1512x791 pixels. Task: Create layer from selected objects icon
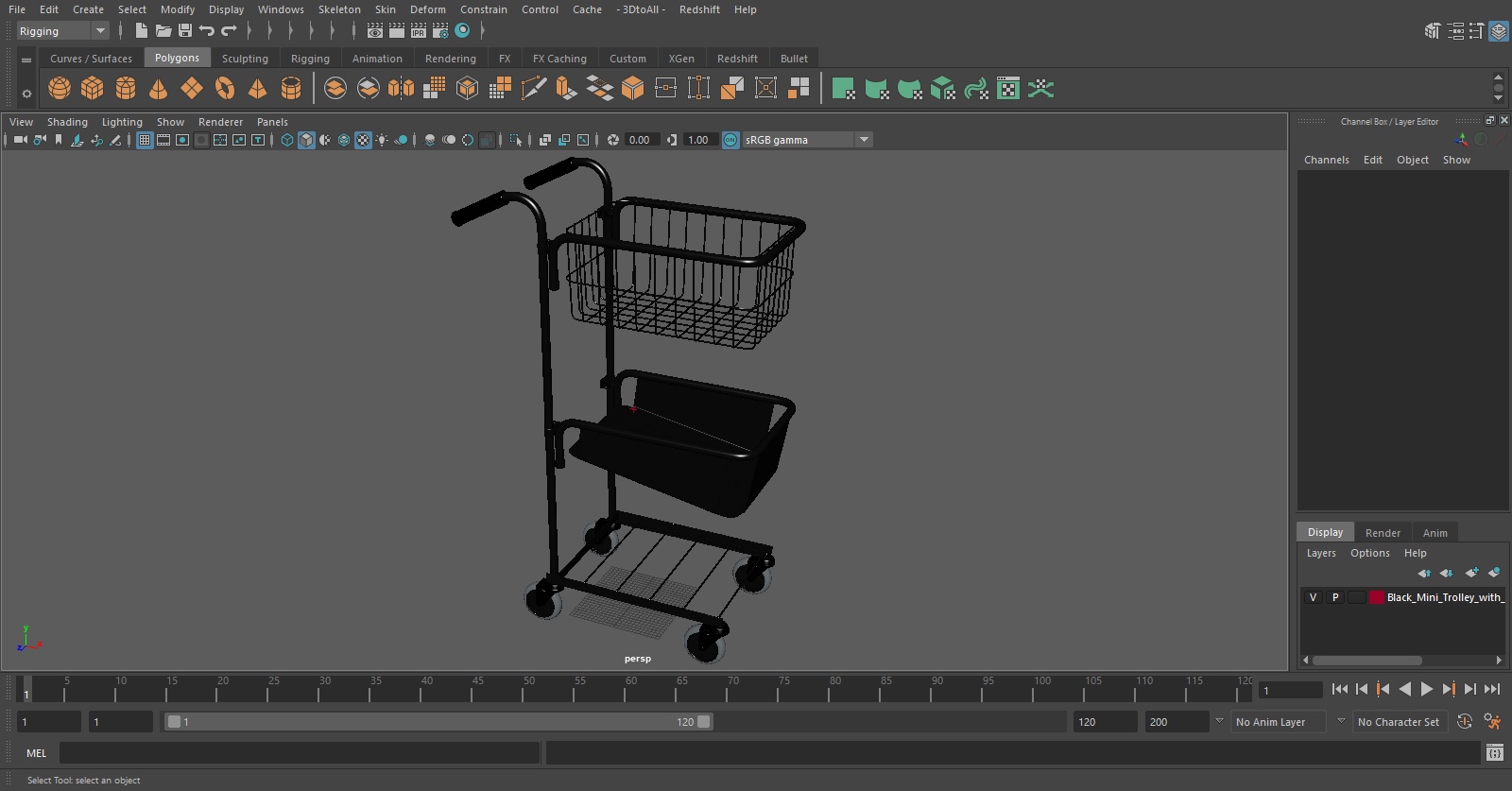point(1494,573)
